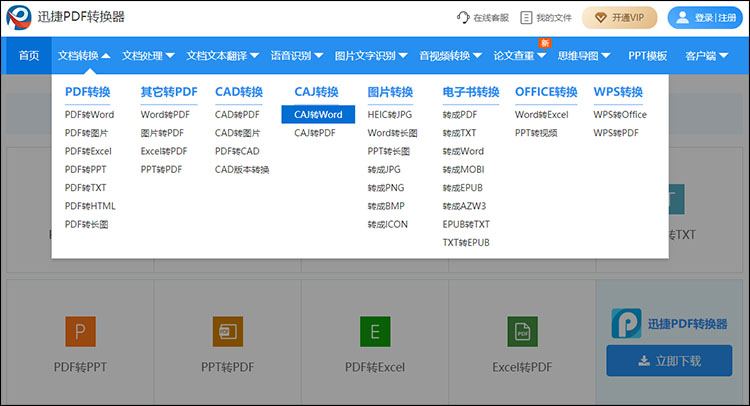Select 转成MOBI entry

click(x=463, y=169)
